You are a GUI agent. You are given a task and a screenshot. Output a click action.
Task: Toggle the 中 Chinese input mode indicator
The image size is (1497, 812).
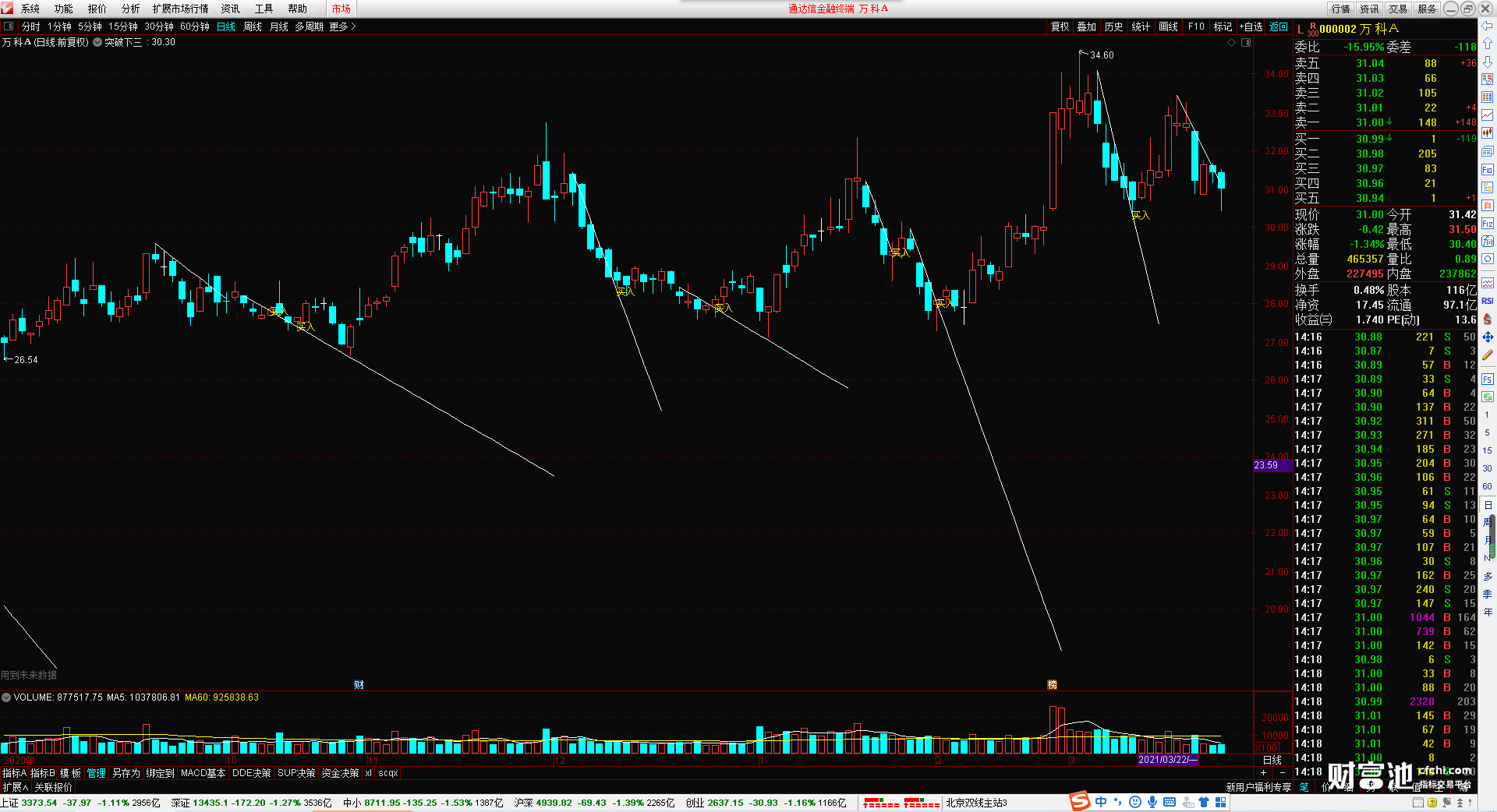[x=1101, y=802]
